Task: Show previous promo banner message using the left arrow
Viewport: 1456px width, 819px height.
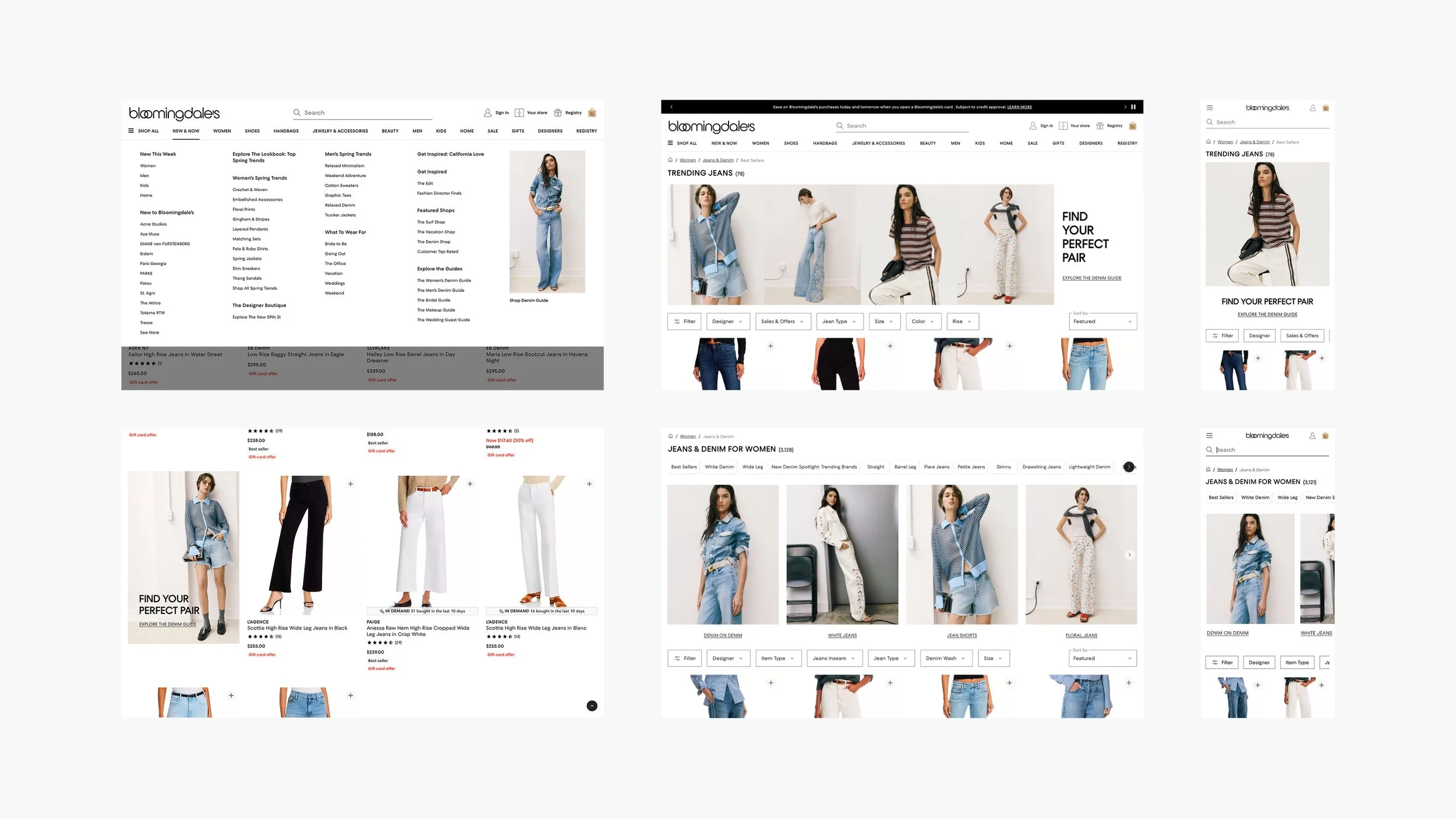Action: tap(672, 107)
